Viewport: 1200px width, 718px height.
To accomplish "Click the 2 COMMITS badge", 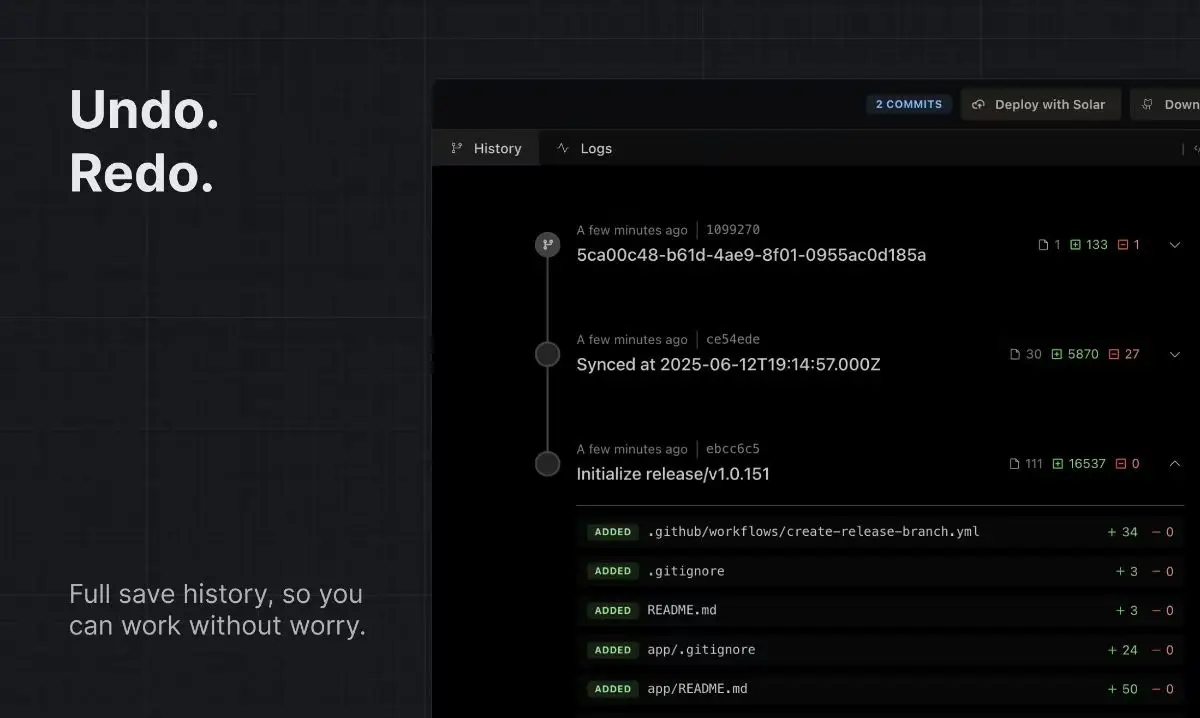I will (908, 104).
